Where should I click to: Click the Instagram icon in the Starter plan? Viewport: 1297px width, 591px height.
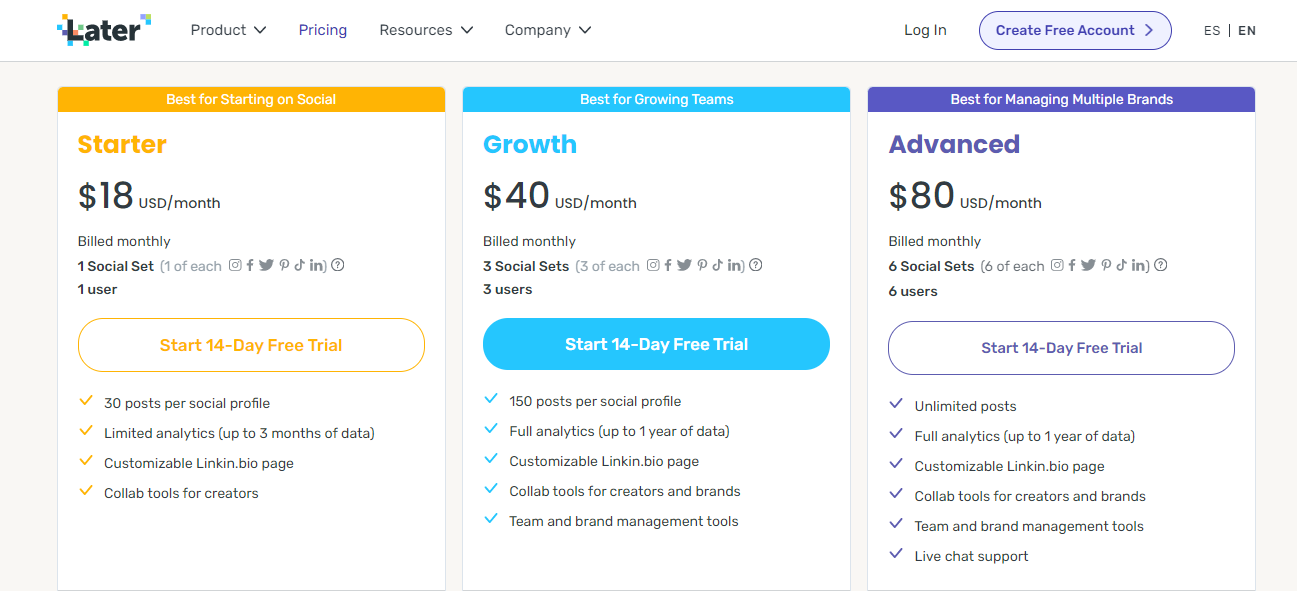pyautogui.click(x=236, y=265)
